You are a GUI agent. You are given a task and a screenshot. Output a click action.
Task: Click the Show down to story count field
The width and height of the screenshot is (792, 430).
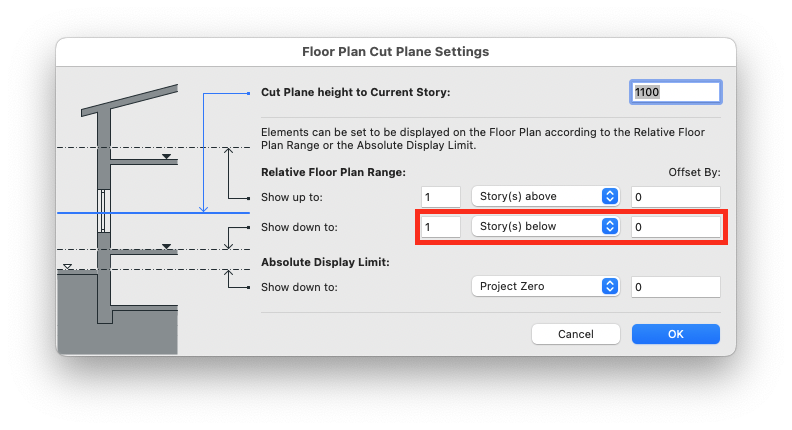click(440, 227)
